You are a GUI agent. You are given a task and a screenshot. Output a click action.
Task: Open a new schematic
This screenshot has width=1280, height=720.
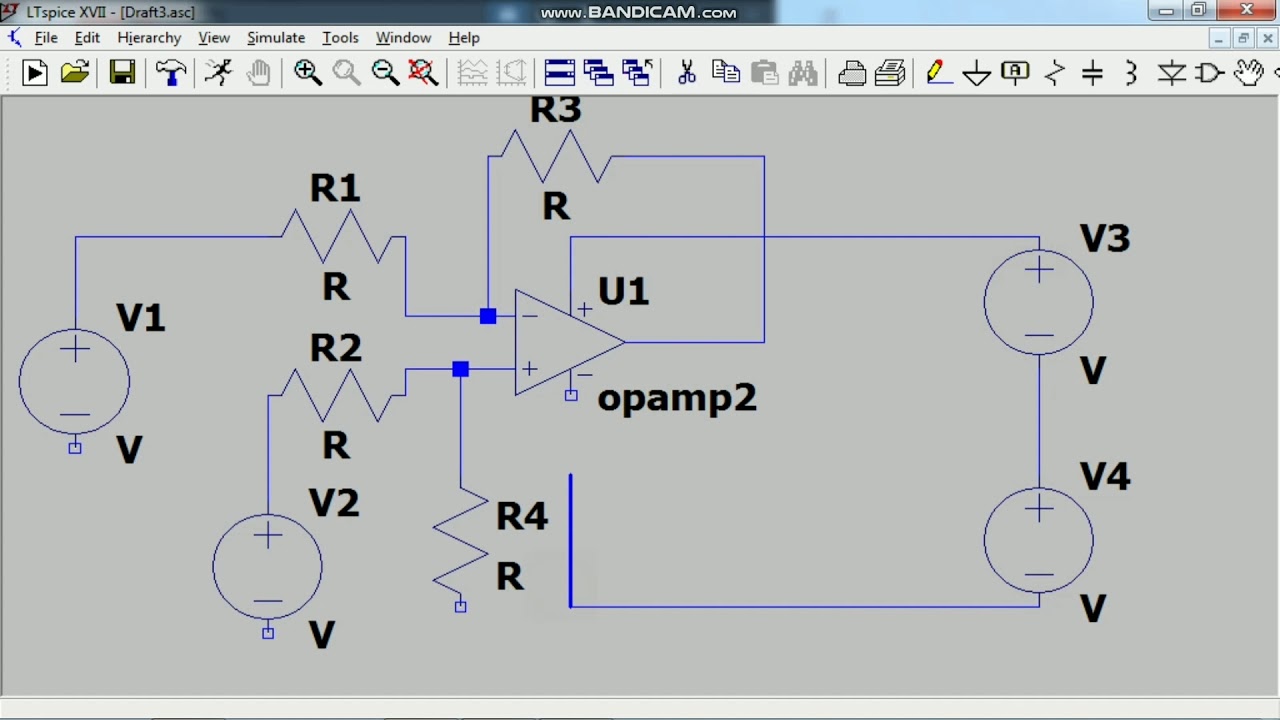tap(35, 73)
